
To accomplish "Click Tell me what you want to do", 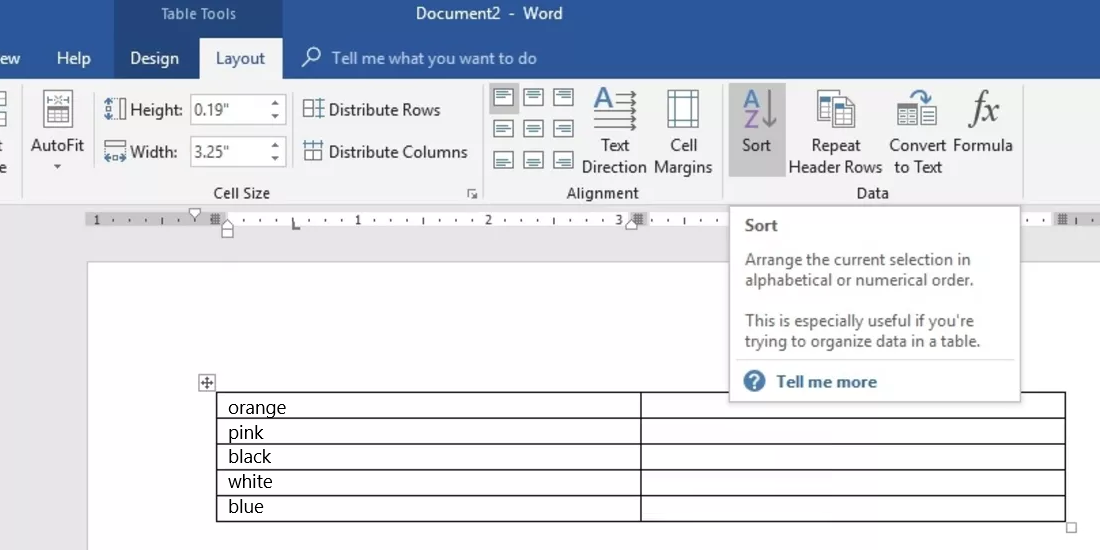I will tap(434, 58).
